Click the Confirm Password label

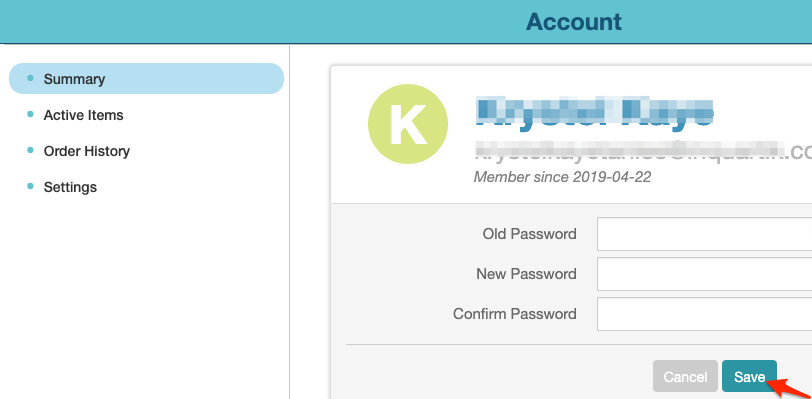tap(515, 314)
